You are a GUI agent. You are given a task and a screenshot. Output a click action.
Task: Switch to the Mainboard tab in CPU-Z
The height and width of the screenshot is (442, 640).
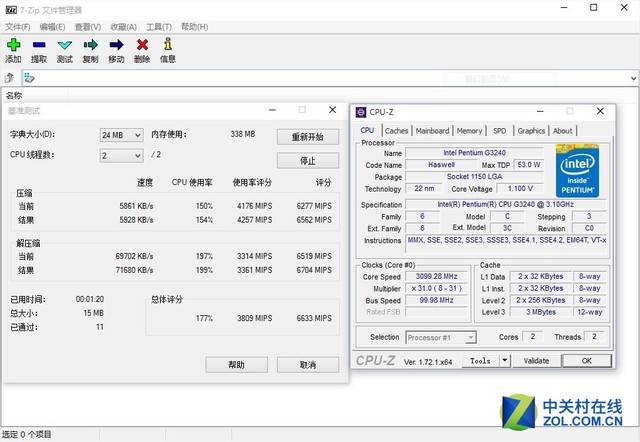(x=432, y=131)
